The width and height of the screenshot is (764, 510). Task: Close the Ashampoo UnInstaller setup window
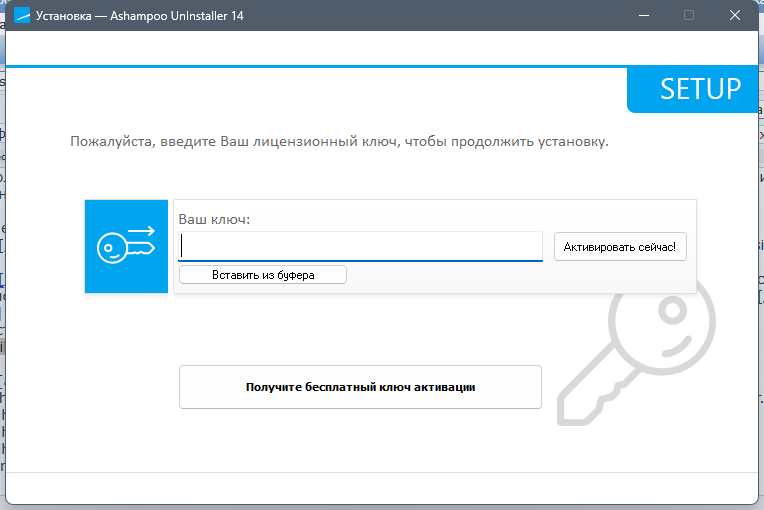pos(735,16)
